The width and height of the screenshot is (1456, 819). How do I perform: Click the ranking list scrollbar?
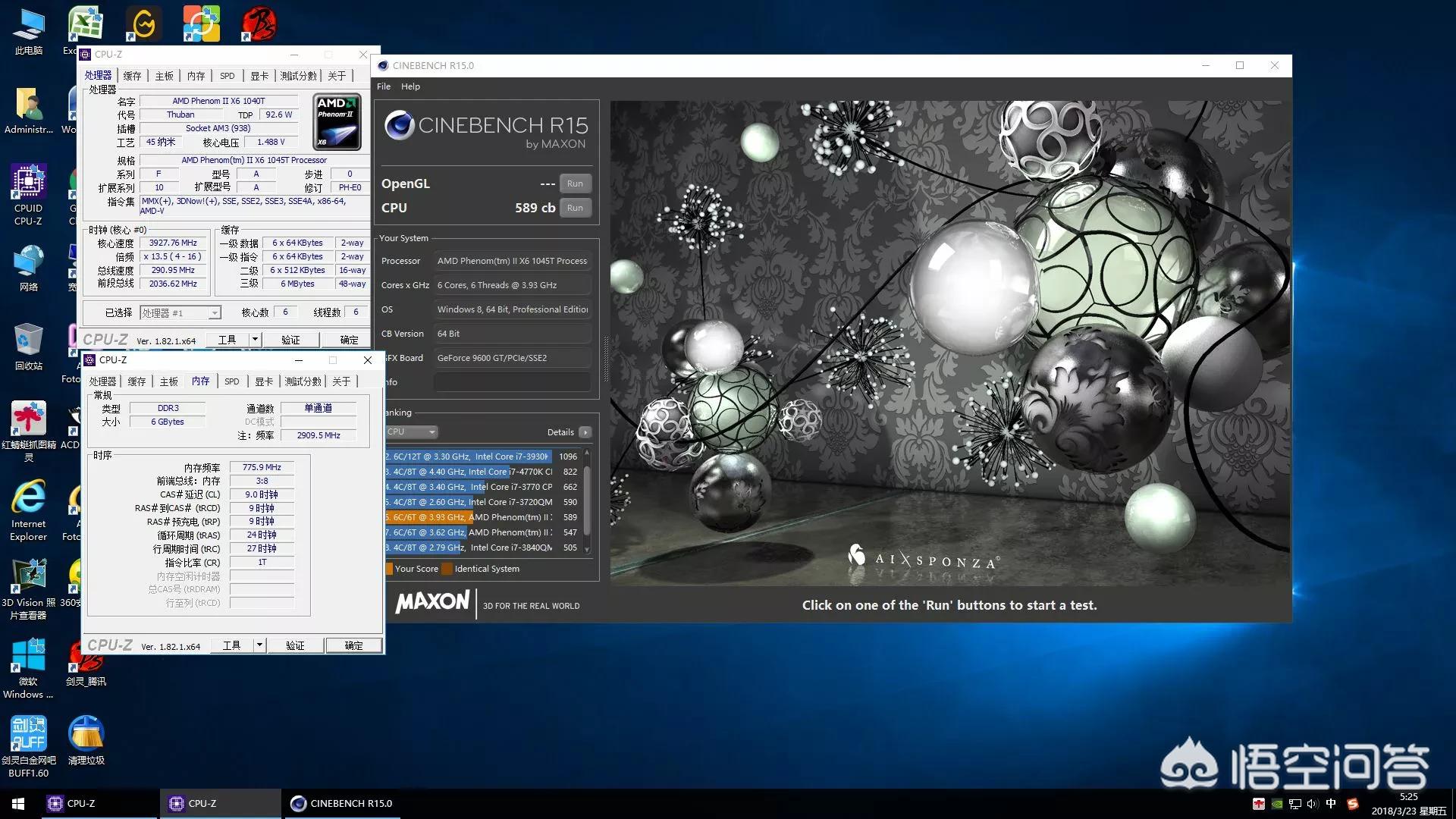point(587,502)
